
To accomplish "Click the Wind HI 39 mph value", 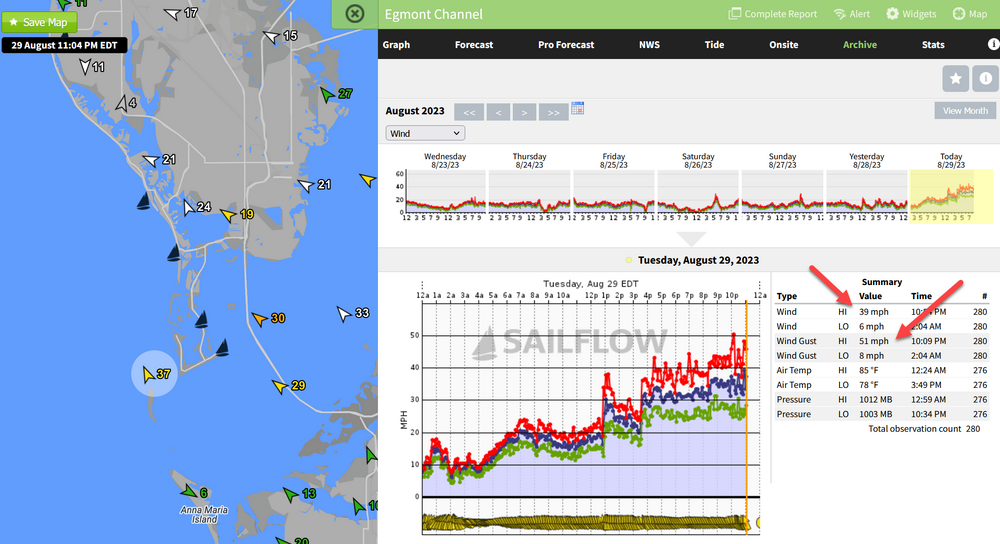I will 873,312.
